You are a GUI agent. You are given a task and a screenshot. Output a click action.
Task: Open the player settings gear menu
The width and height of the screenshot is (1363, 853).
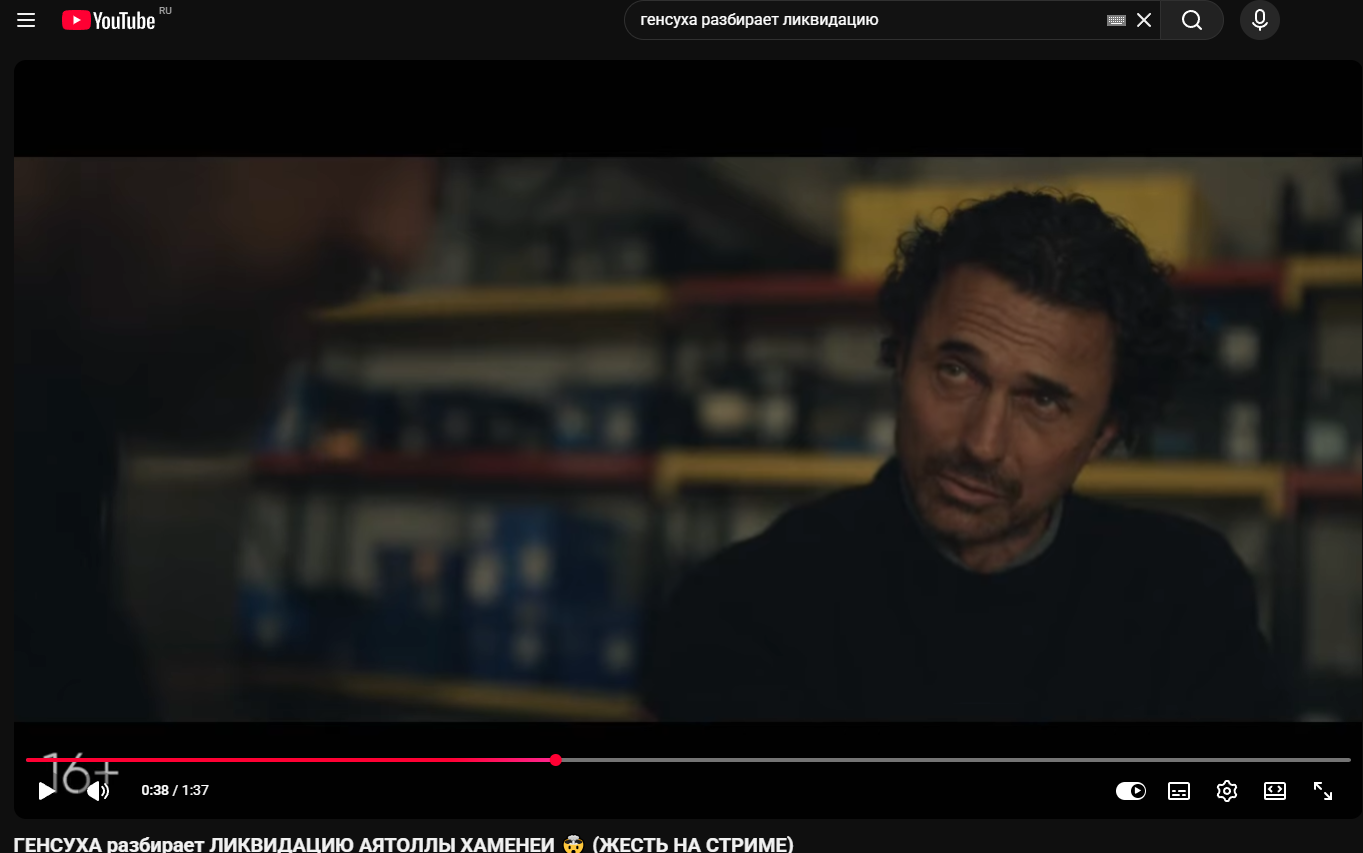click(1227, 791)
